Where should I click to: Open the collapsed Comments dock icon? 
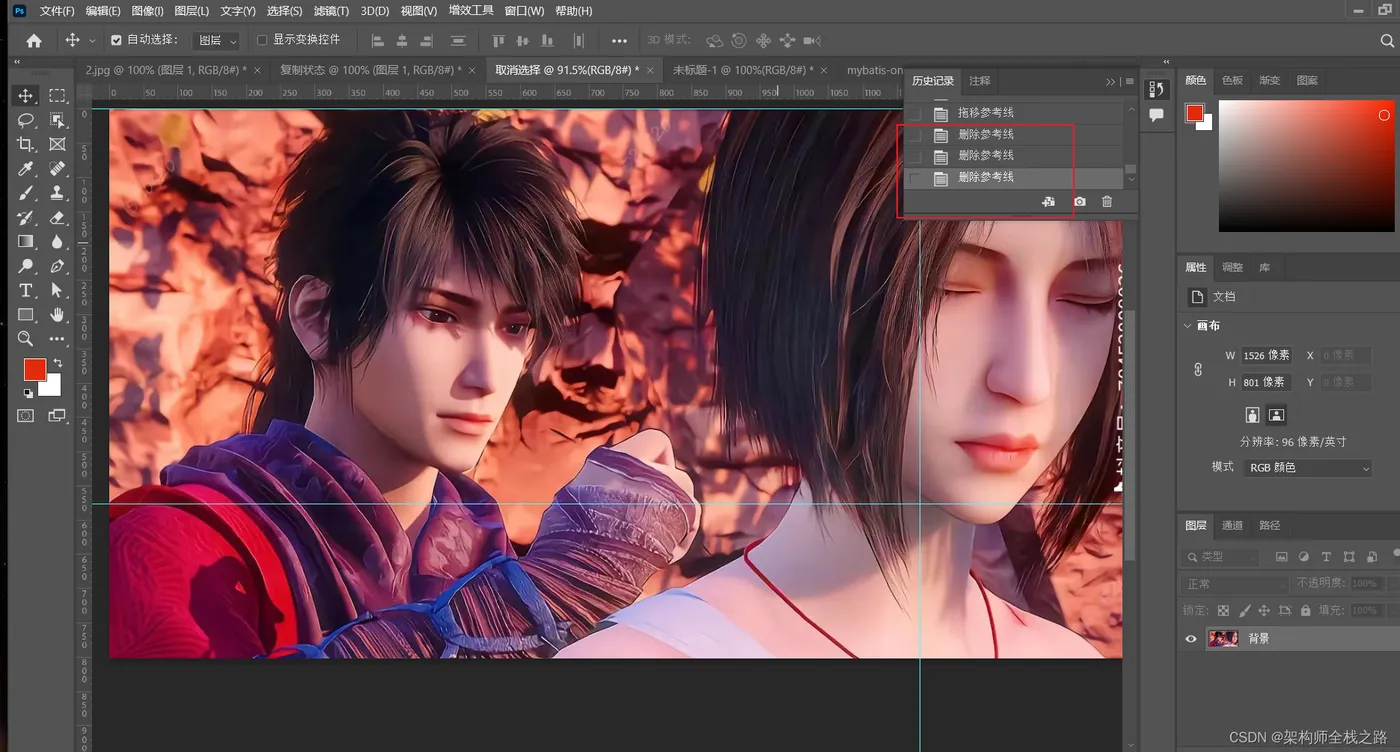1156,115
